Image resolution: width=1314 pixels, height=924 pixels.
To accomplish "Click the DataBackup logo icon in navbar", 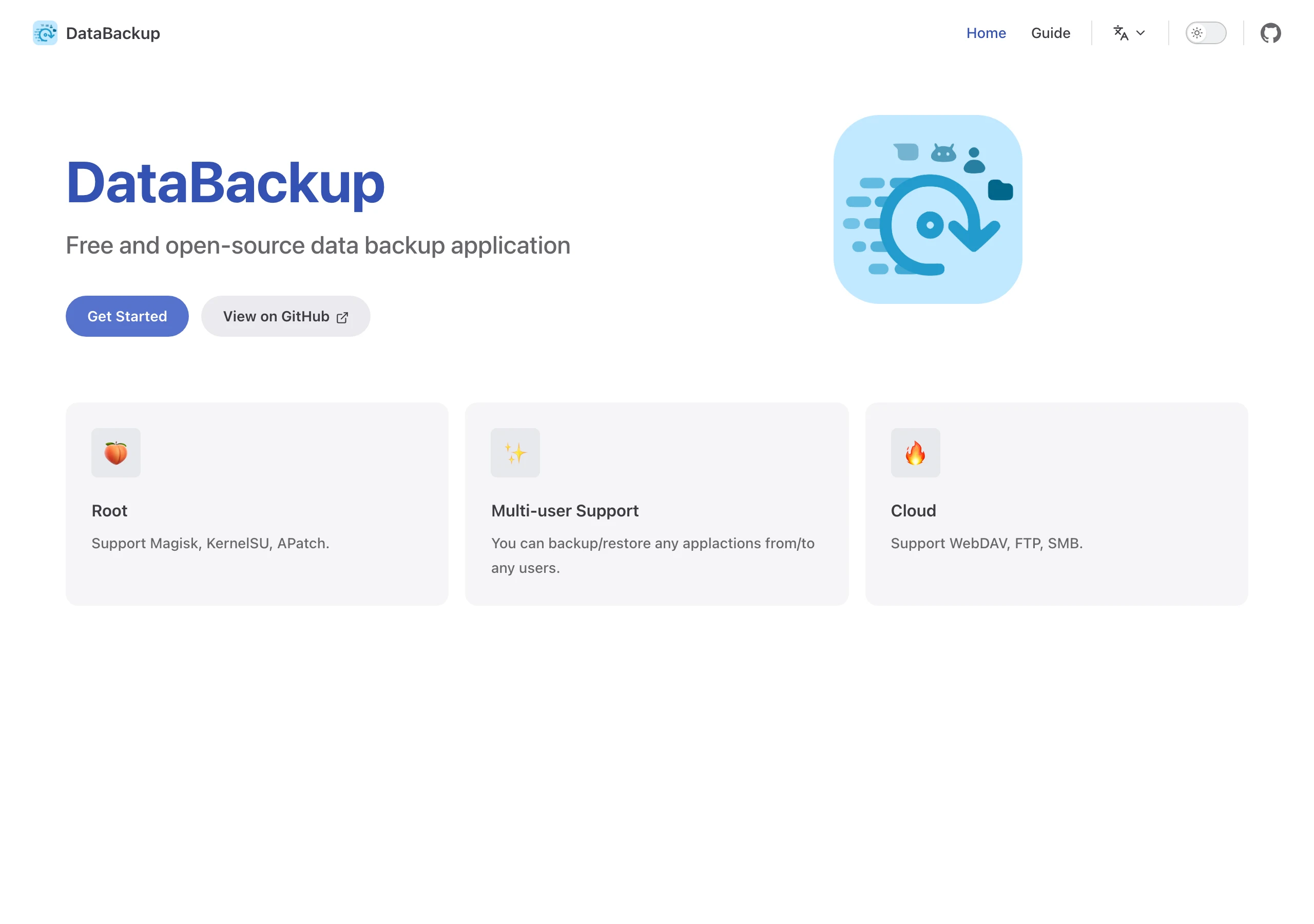I will tap(45, 33).
